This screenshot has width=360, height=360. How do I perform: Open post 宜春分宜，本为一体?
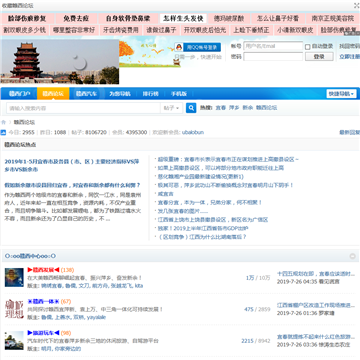210,202
